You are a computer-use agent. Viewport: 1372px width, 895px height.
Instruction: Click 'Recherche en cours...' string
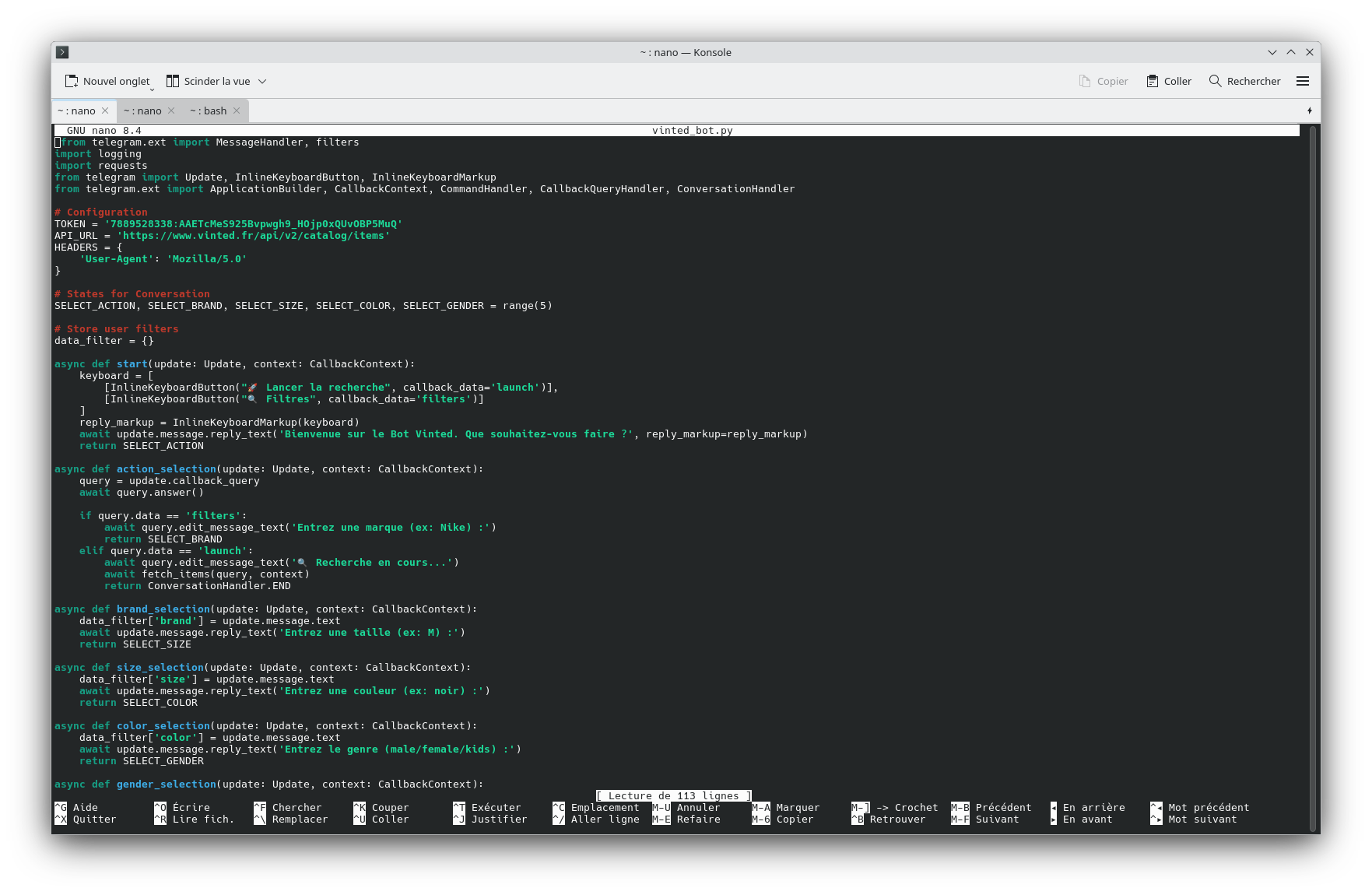tap(372, 563)
